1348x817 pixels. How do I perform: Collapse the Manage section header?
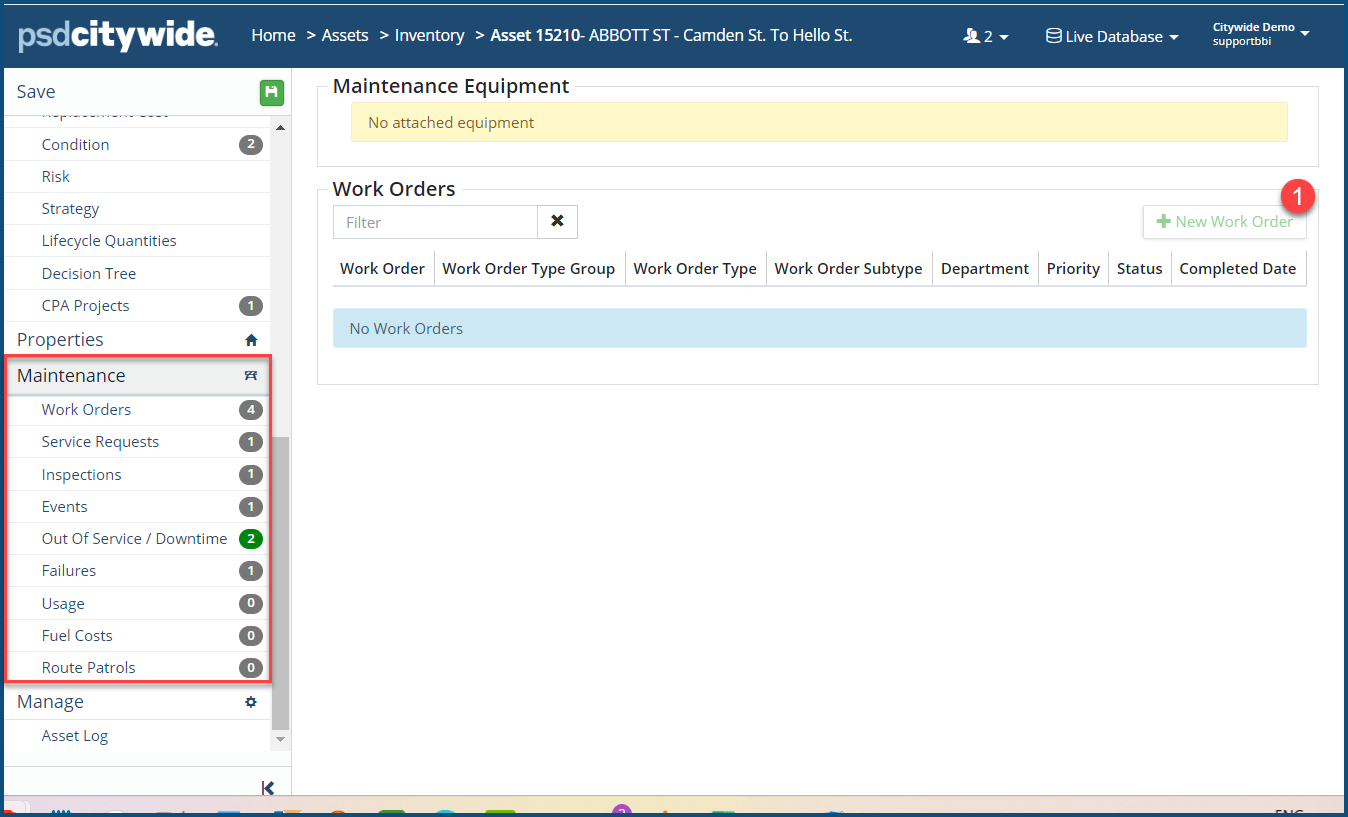138,702
